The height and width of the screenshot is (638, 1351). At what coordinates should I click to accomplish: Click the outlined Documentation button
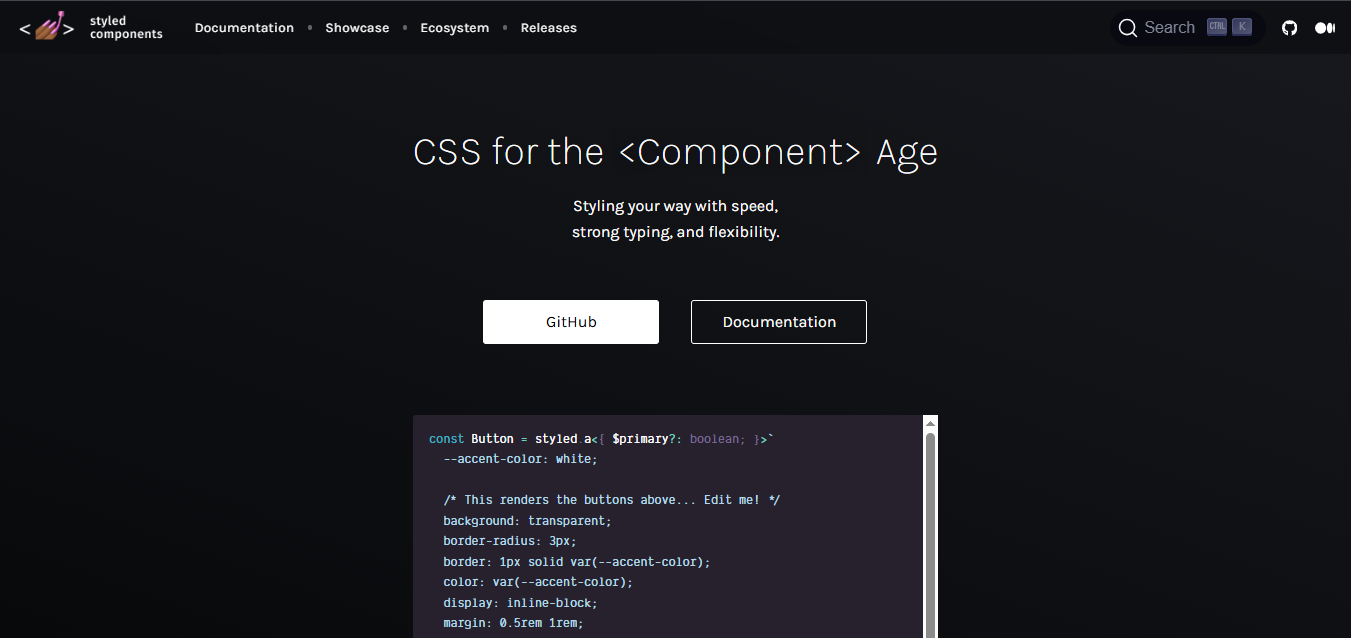[779, 322]
